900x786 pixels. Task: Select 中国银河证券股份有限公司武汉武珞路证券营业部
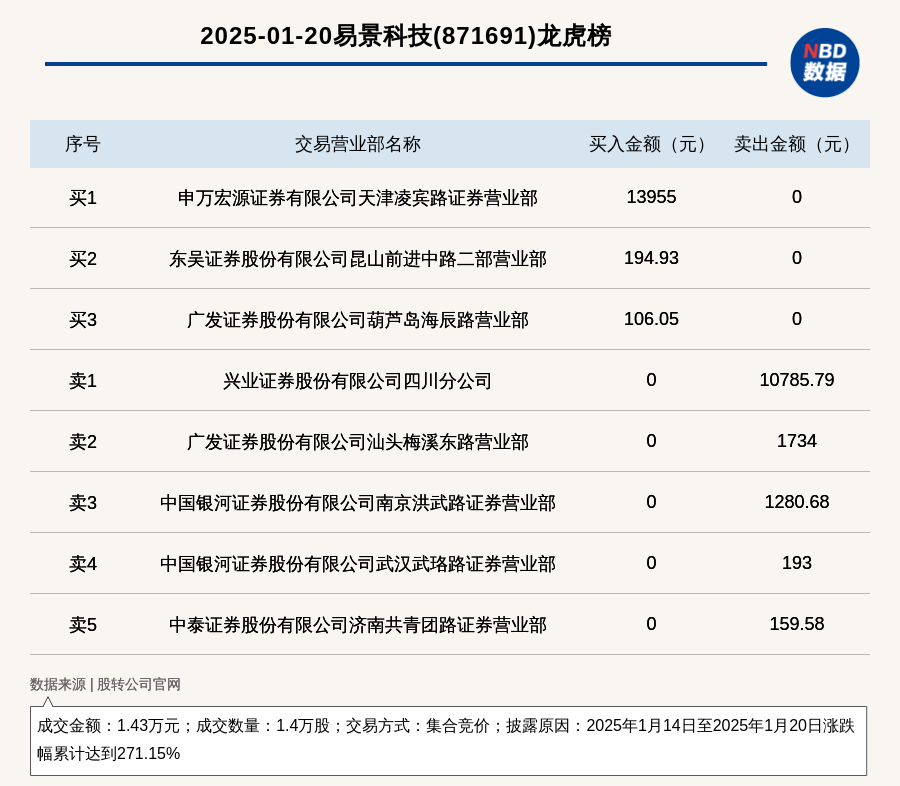click(x=358, y=564)
